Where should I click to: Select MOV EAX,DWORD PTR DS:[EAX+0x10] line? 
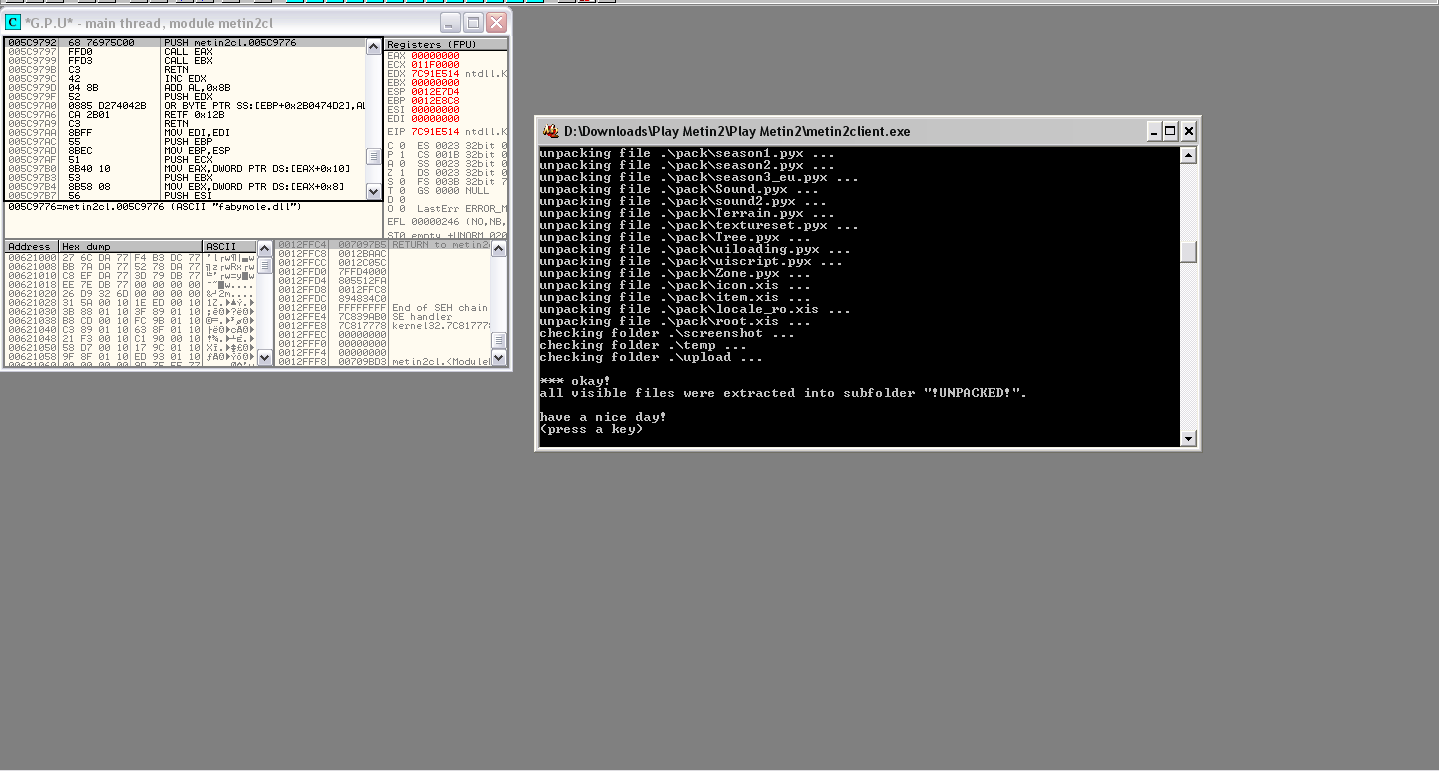click(185, 168)
